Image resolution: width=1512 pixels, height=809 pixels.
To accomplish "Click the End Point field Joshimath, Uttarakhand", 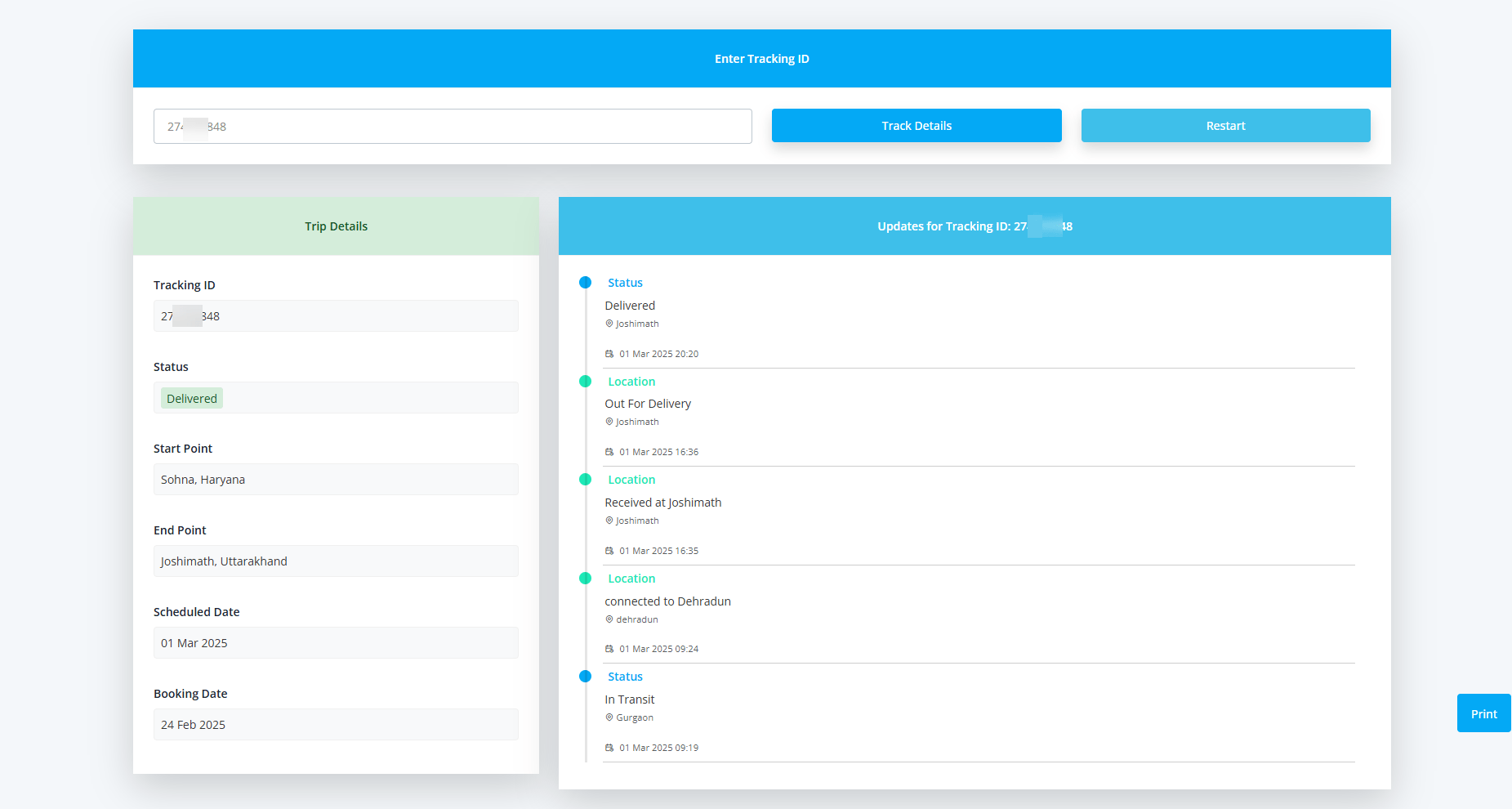I will coord(336,561).
